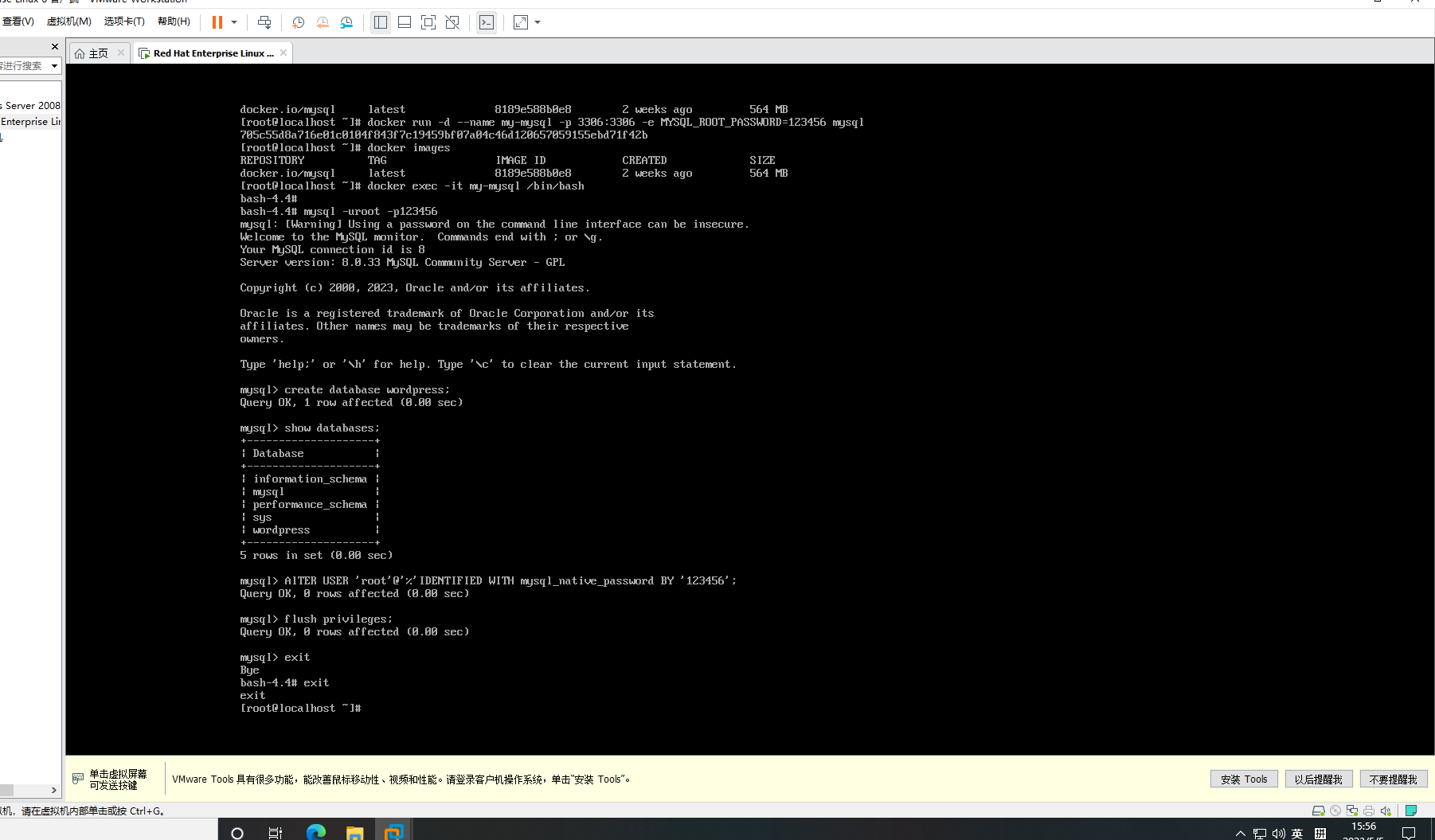
Task: Close the Red Hat Enterprise Linux tab
Action: pyautogui.click(x=283, y=53)
